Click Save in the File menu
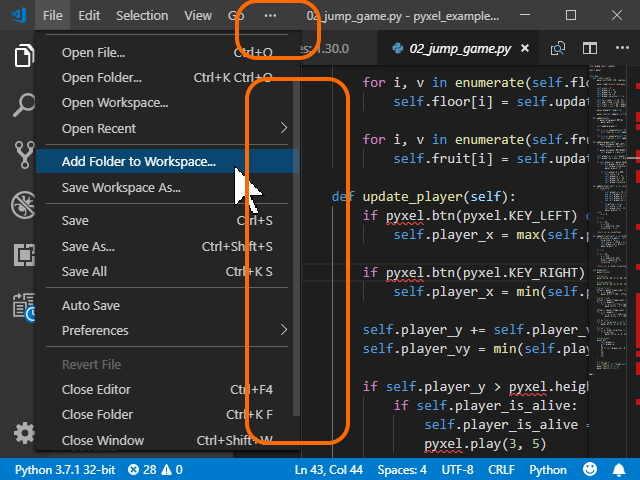This screenshot has width=640, height=480. coord(167,221)
